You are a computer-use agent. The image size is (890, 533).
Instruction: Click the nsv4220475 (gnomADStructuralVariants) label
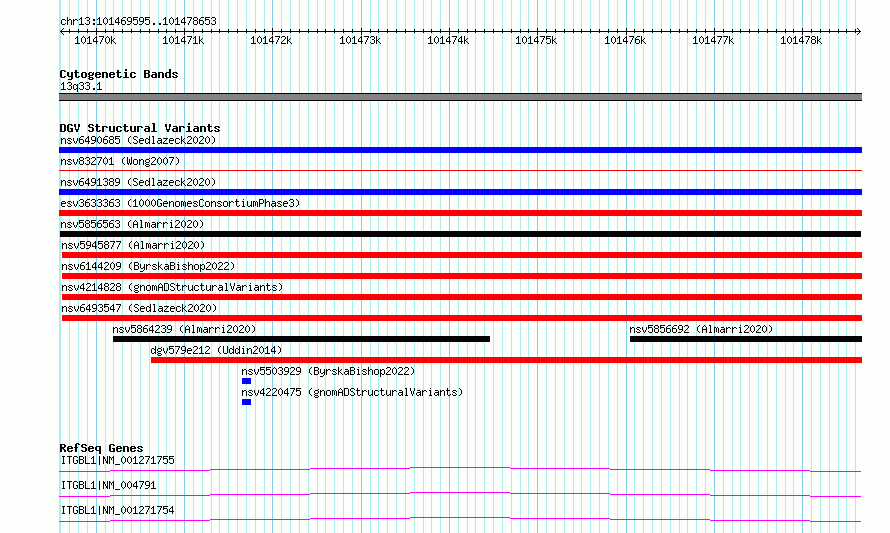tap(352, 392)
